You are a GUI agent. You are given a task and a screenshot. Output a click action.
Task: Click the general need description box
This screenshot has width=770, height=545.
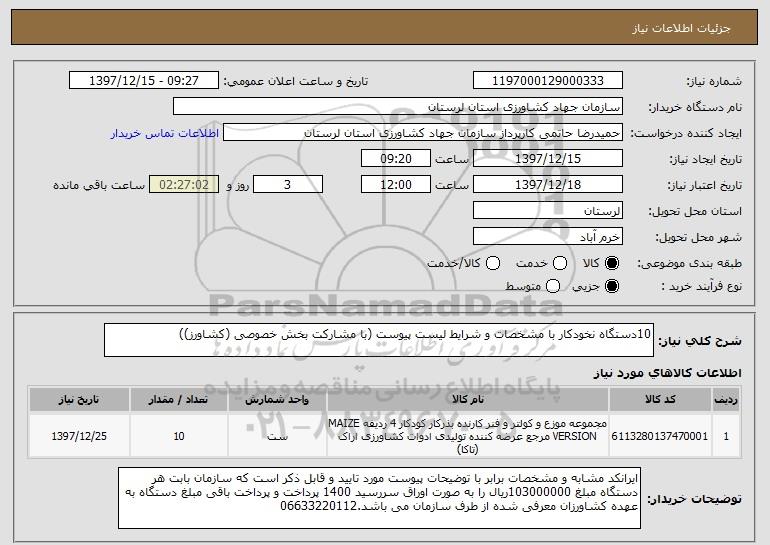(x=379, y=340)
